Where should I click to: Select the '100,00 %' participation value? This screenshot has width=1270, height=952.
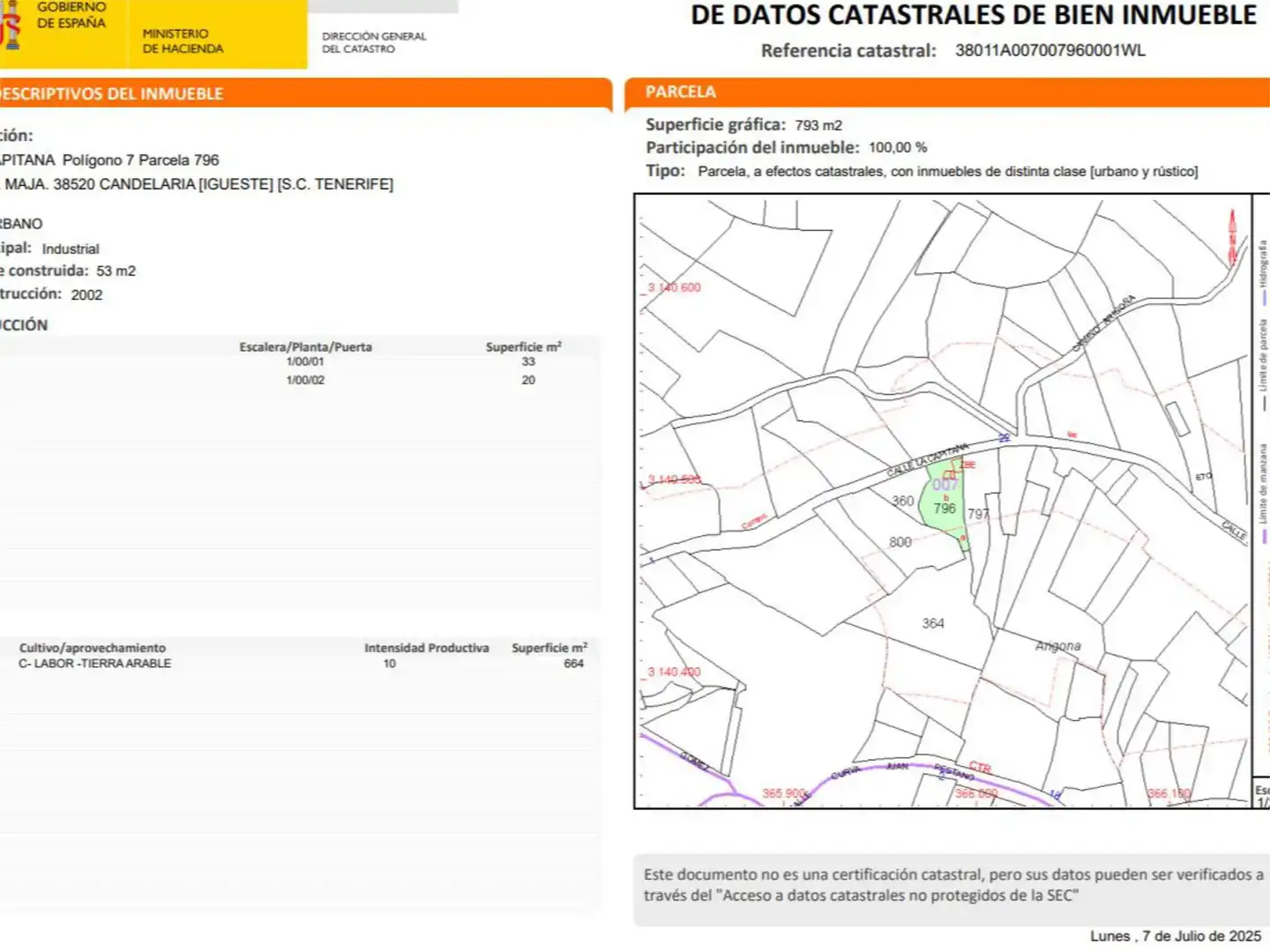tap(898, 147)
